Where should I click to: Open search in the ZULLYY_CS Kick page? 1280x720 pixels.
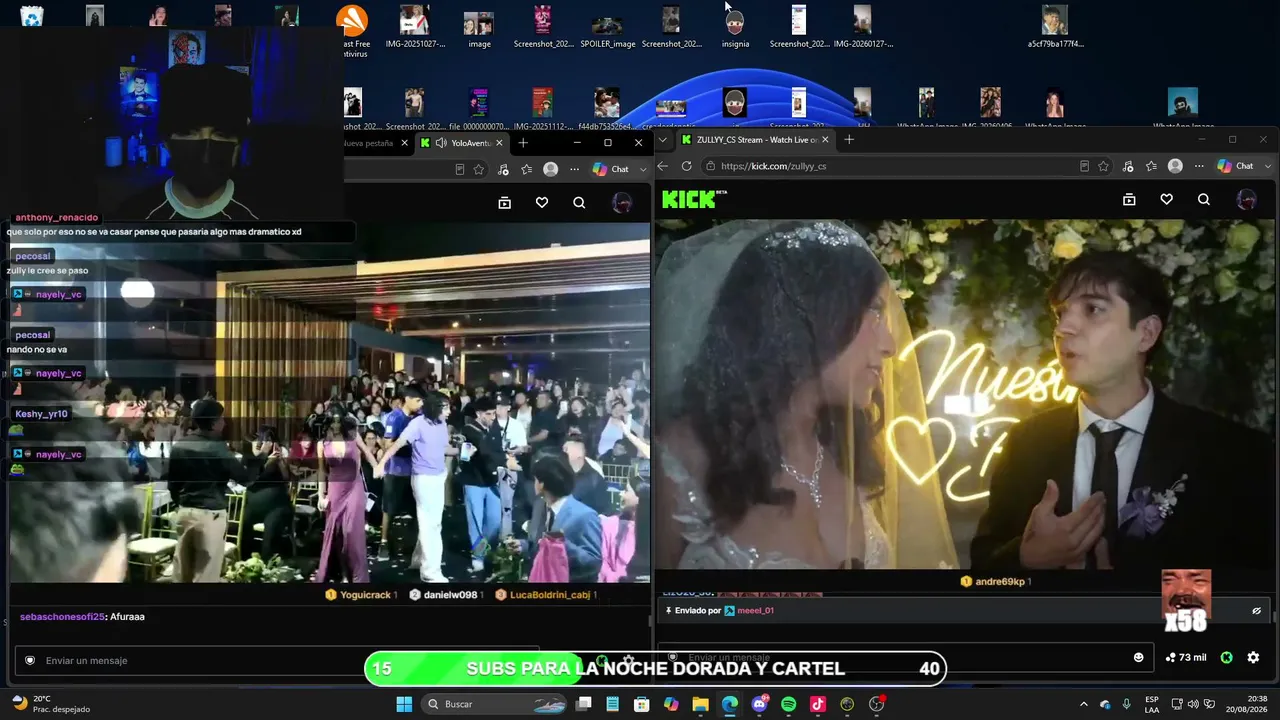click(x=1204, y=200)
